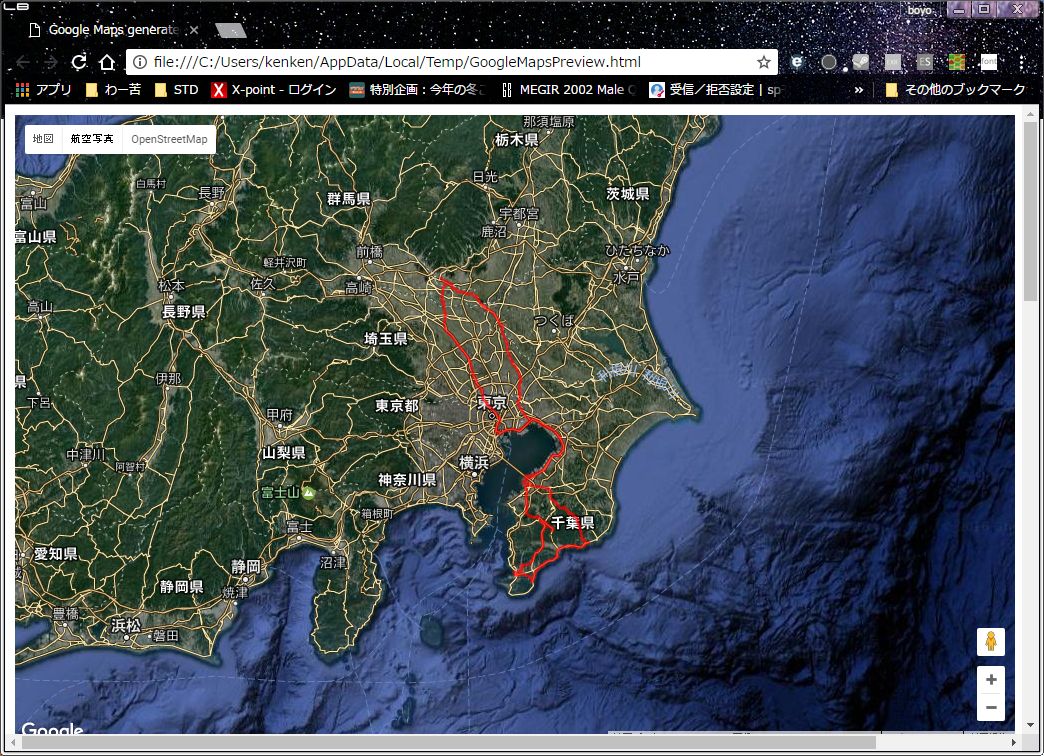Open the アプリ apps shortcut
1044x756 pixels.
(x=43, y=89)
